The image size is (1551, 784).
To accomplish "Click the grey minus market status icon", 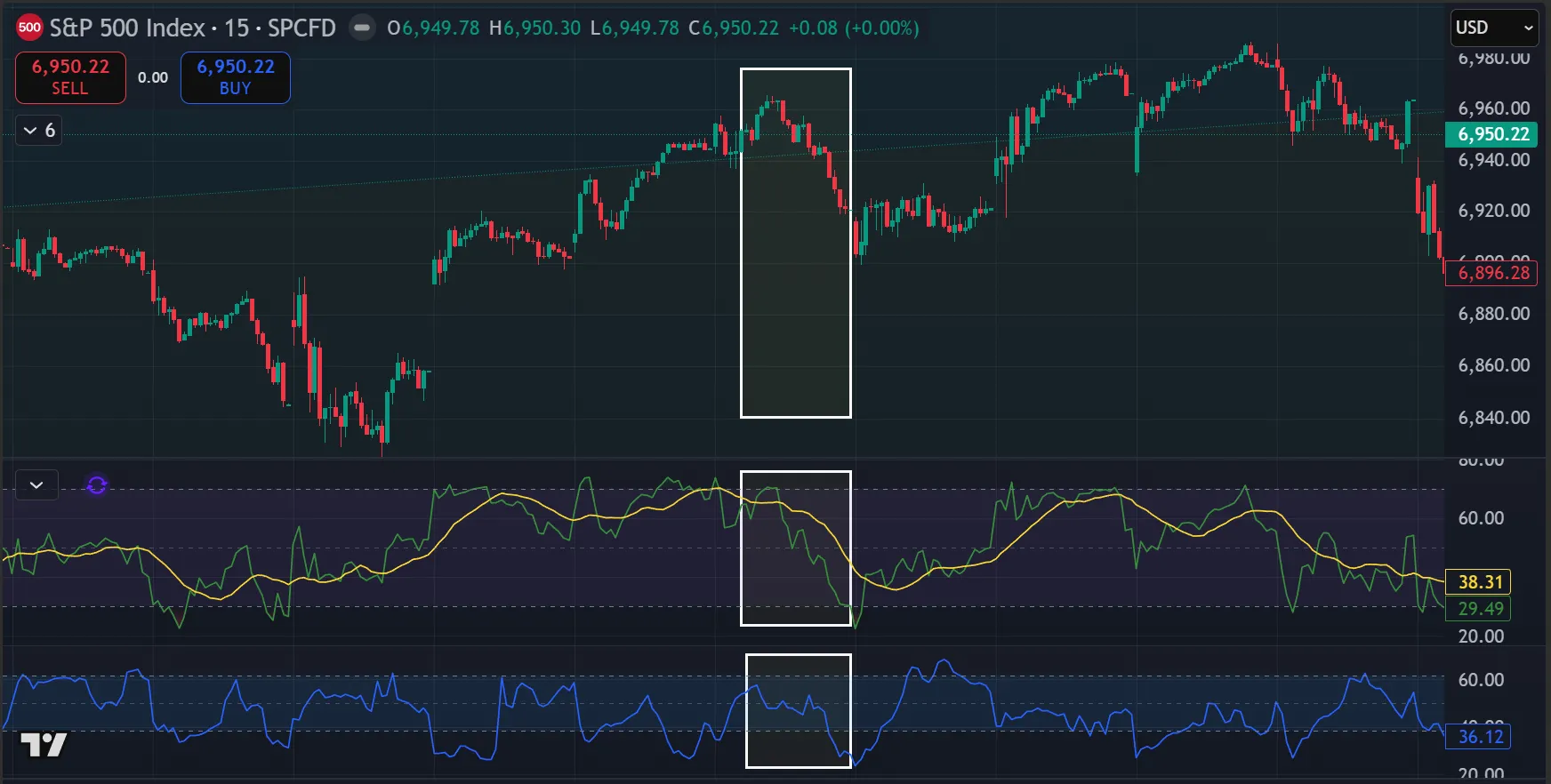I will (361, 28).
